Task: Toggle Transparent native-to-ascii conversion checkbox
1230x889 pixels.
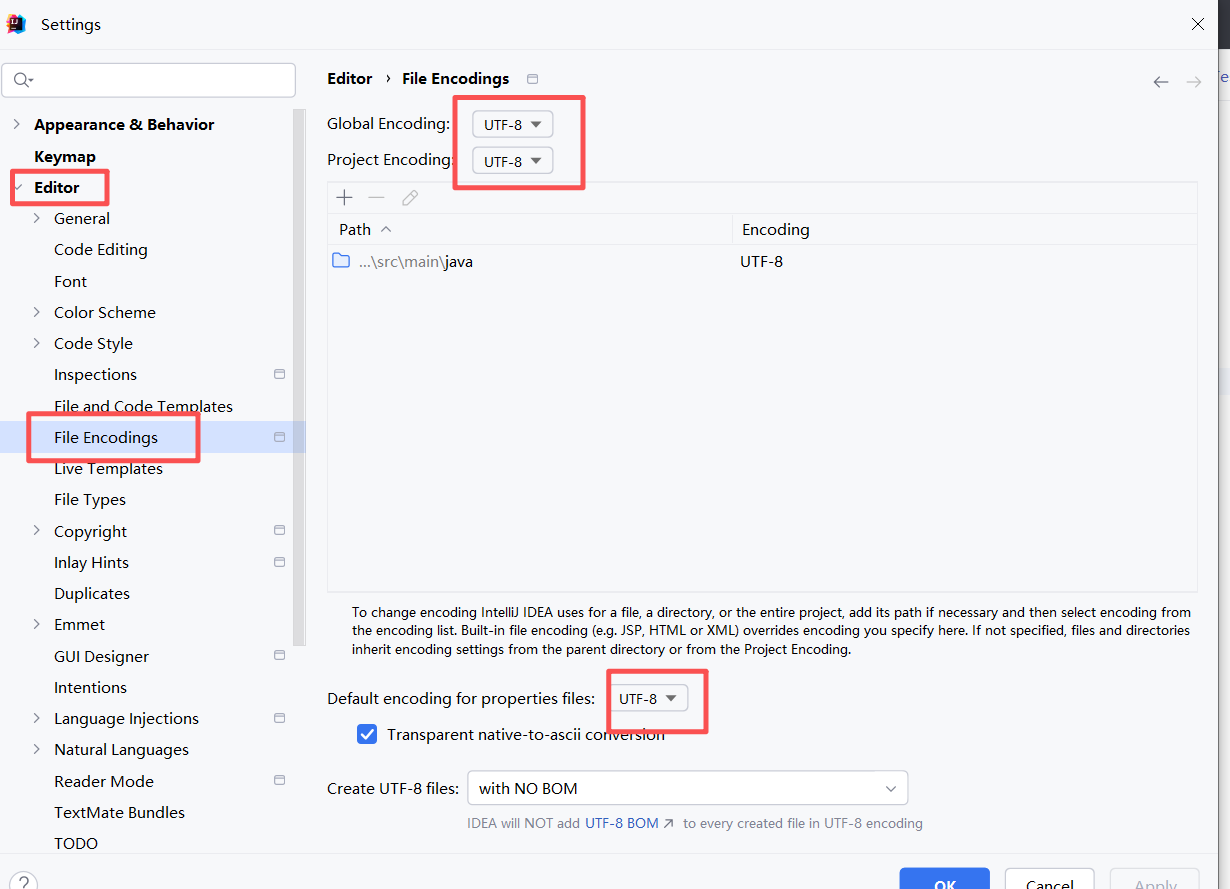Action: click(x=367, y=734)
